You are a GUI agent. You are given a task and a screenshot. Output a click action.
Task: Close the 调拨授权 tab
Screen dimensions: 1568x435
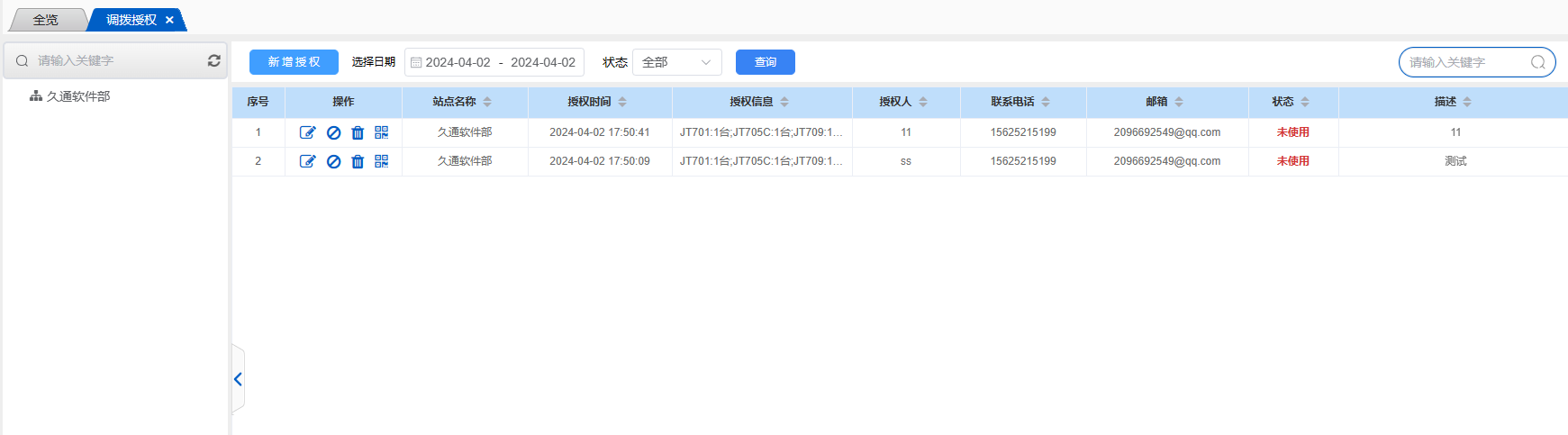pyautogui.click(x=169, y=20)
